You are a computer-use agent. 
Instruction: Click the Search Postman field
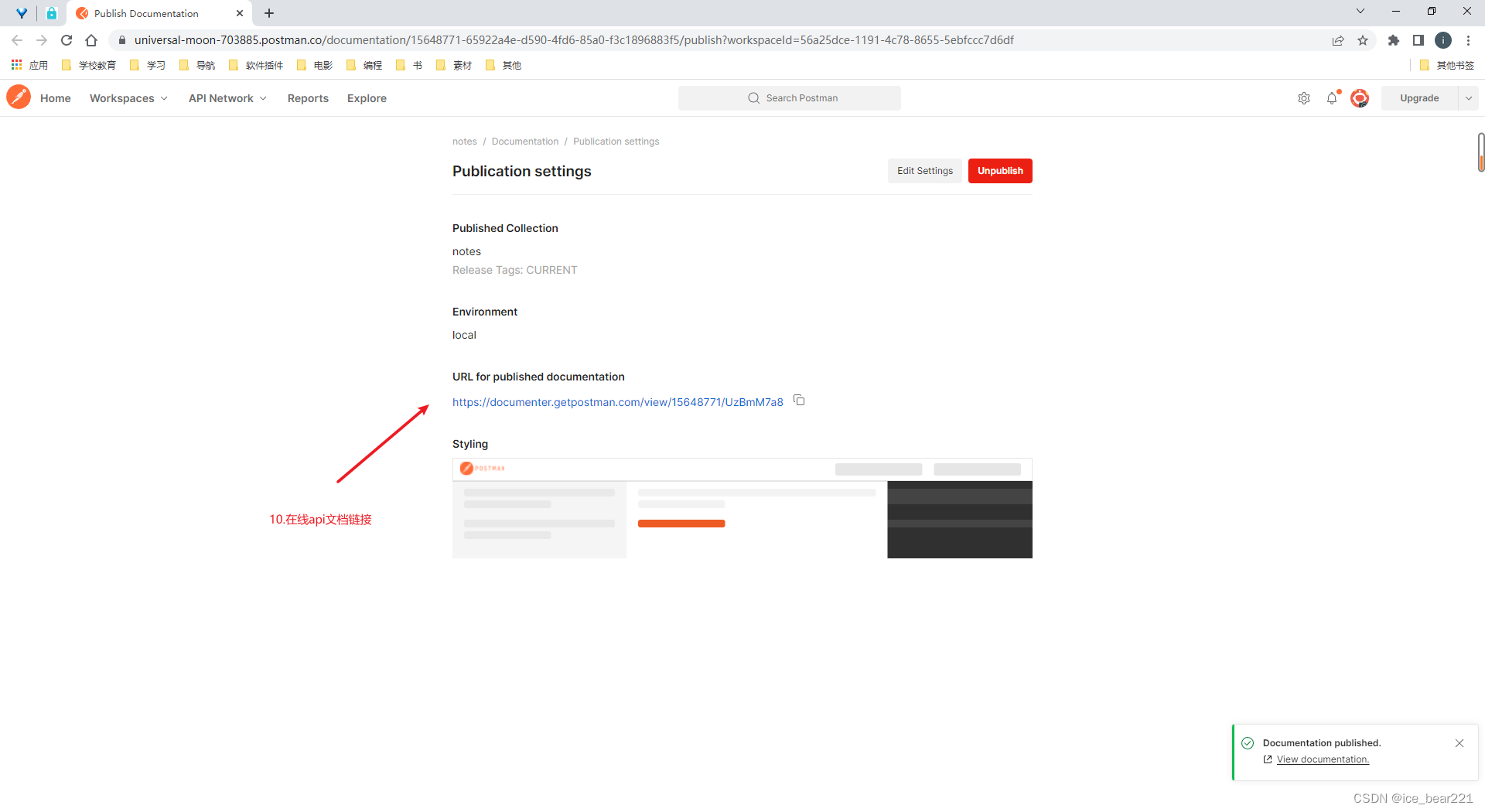(x=790, y=98)
